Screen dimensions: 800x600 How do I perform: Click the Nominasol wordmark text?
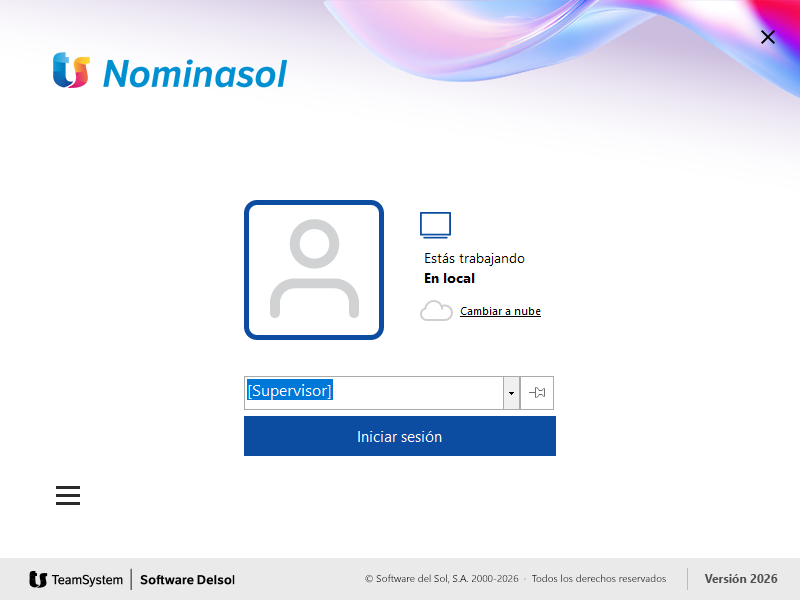click(x=195, y=74)
